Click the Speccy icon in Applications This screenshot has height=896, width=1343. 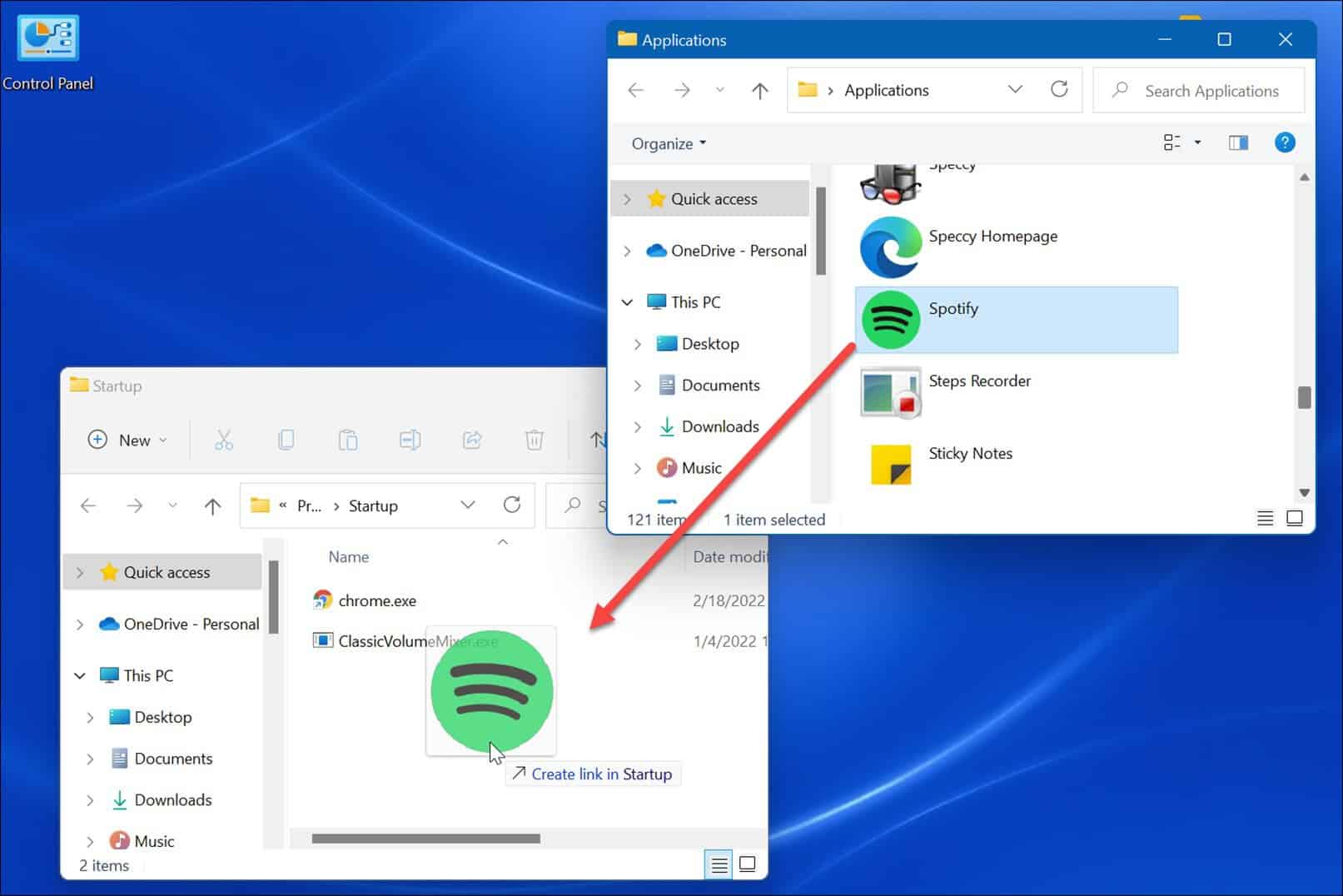tap(890, 183)
